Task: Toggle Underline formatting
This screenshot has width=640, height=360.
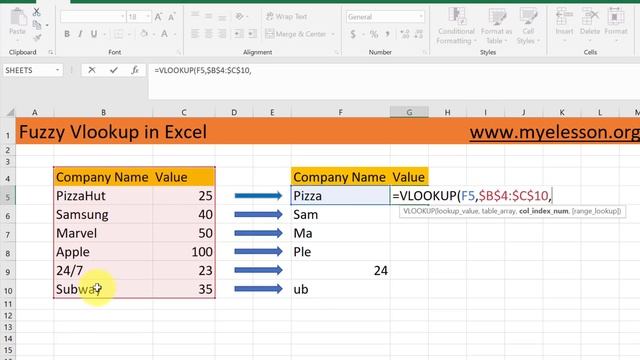Action: pyautogui.click(x=94, y=34)
